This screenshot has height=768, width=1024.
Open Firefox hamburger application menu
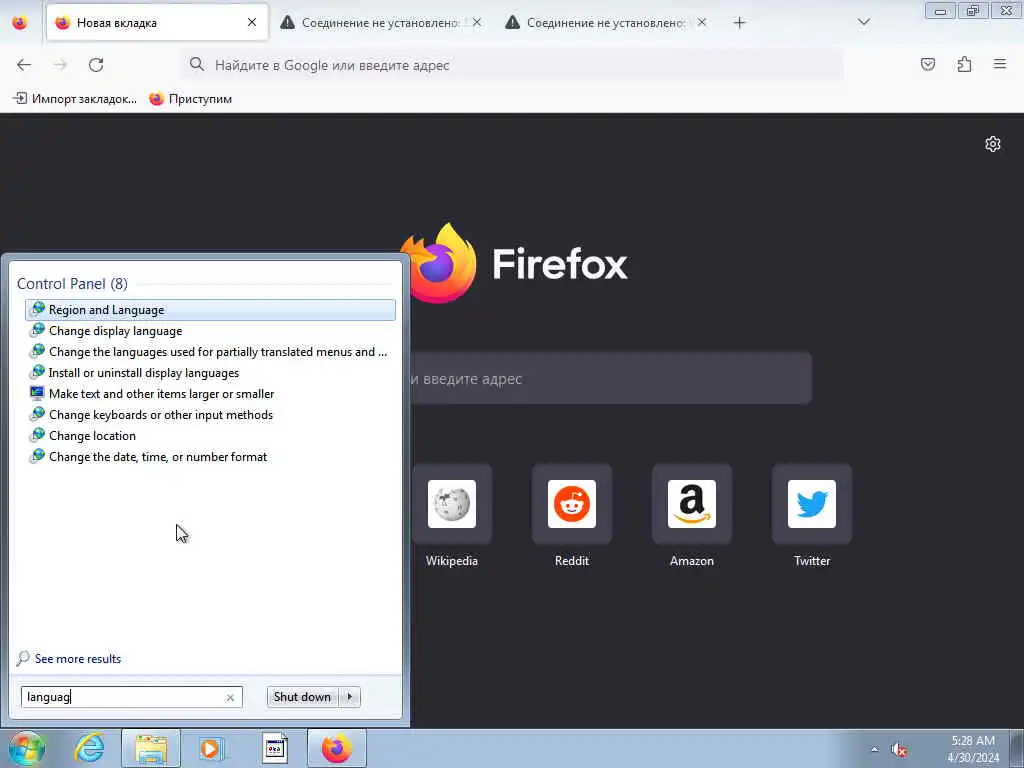[1000, 64]
